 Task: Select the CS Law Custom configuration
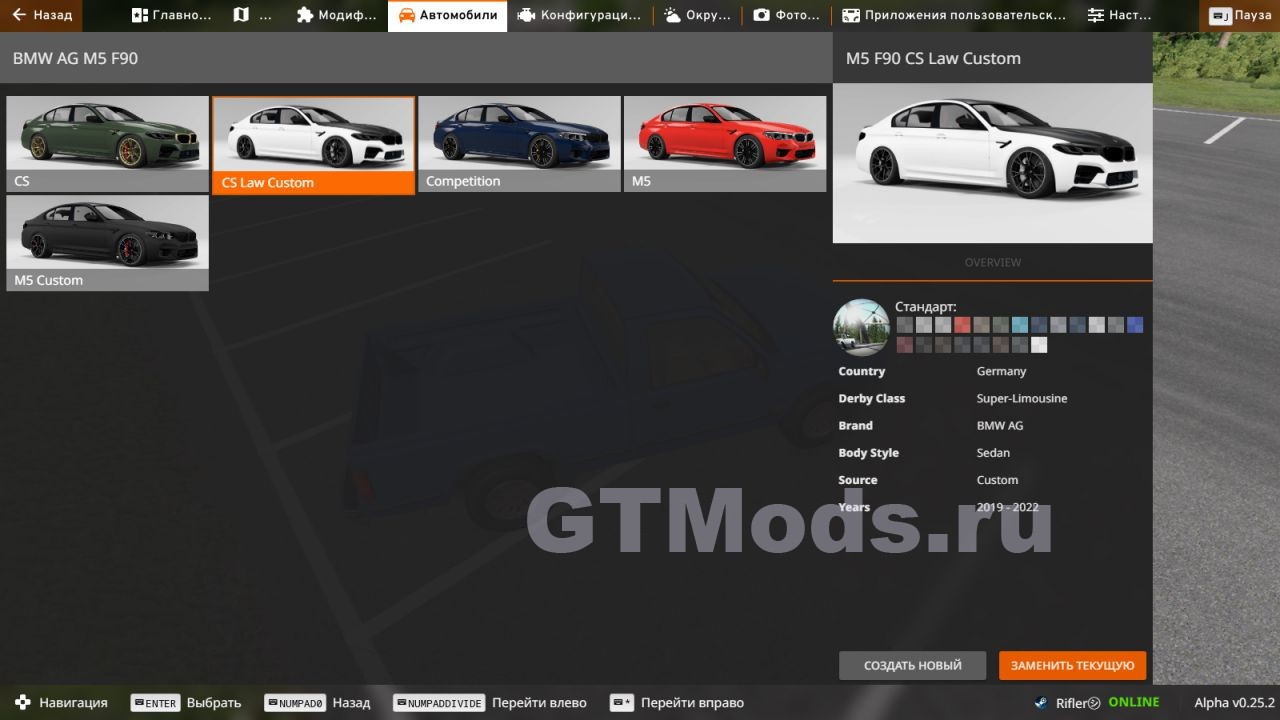point(313,145)
